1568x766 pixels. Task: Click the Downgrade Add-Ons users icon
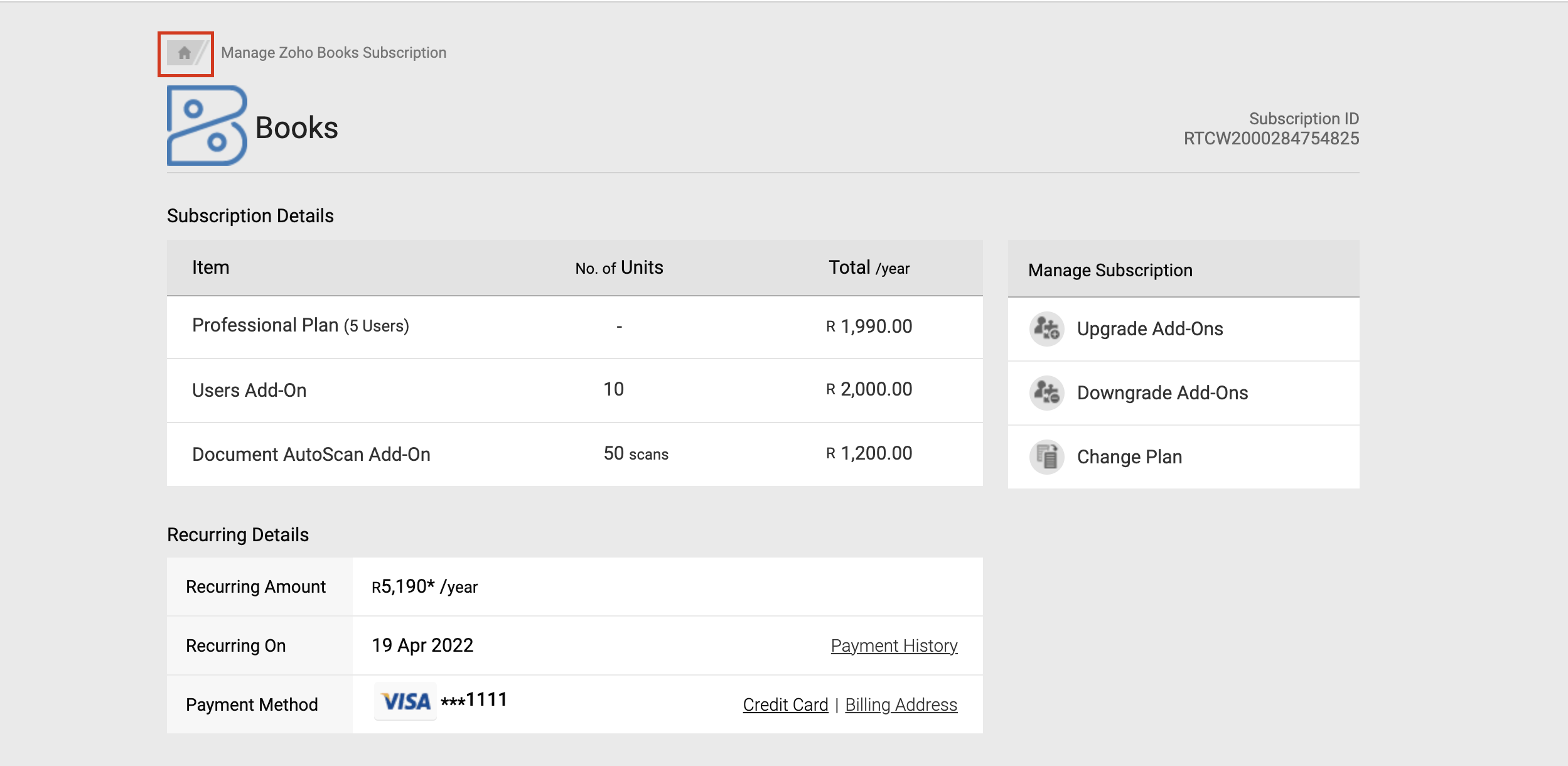[1046, 393]
